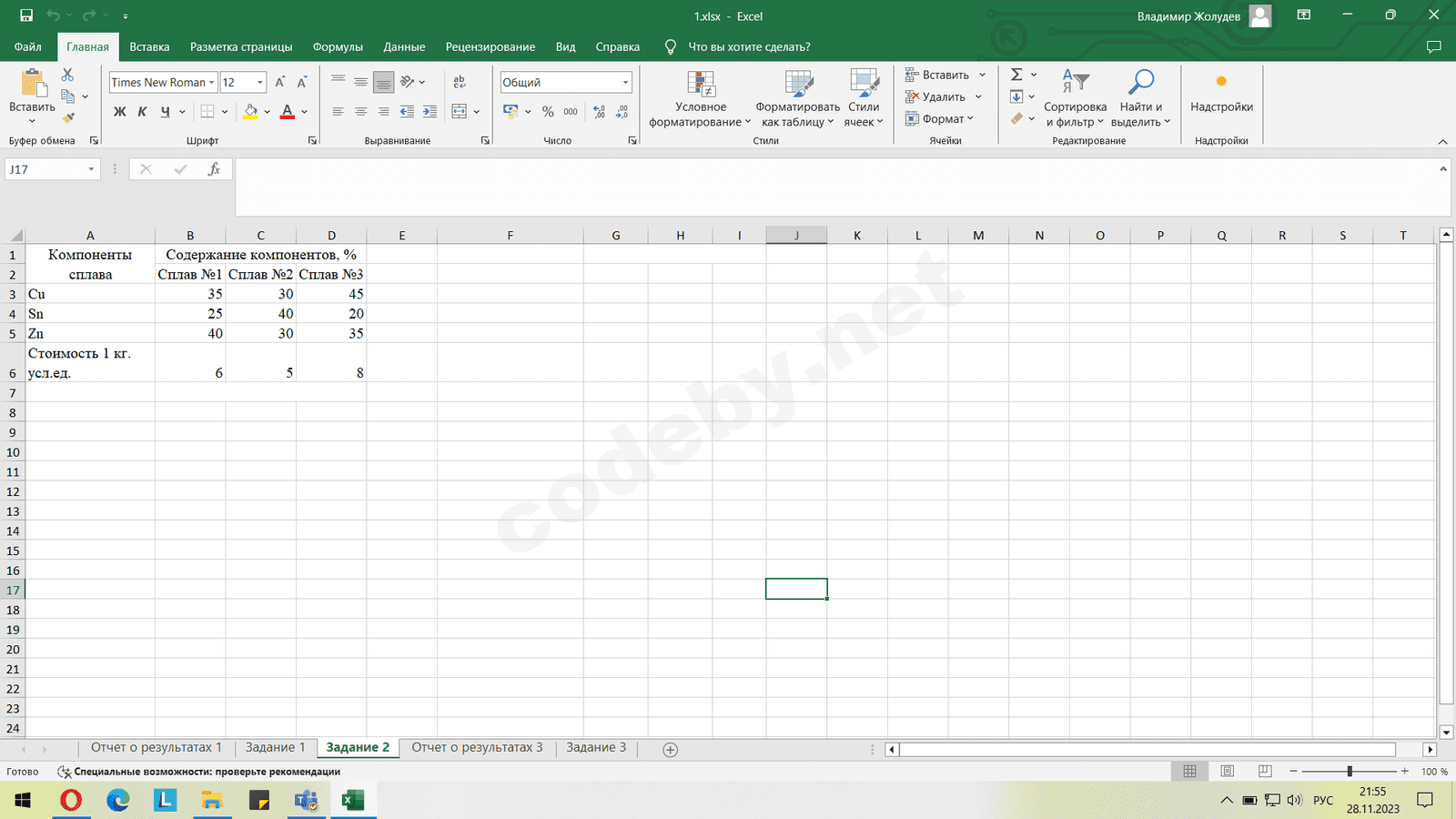
Task: Click the Format Painter brush icon
Action: (x=68, y=118)
